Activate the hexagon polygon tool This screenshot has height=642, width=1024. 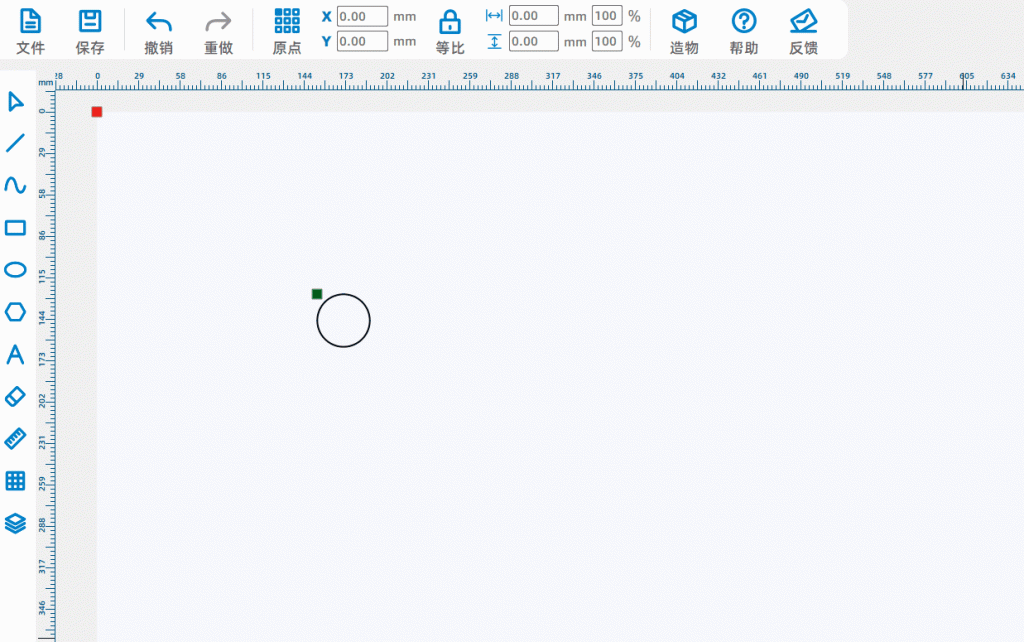click(x=15, y=312)
